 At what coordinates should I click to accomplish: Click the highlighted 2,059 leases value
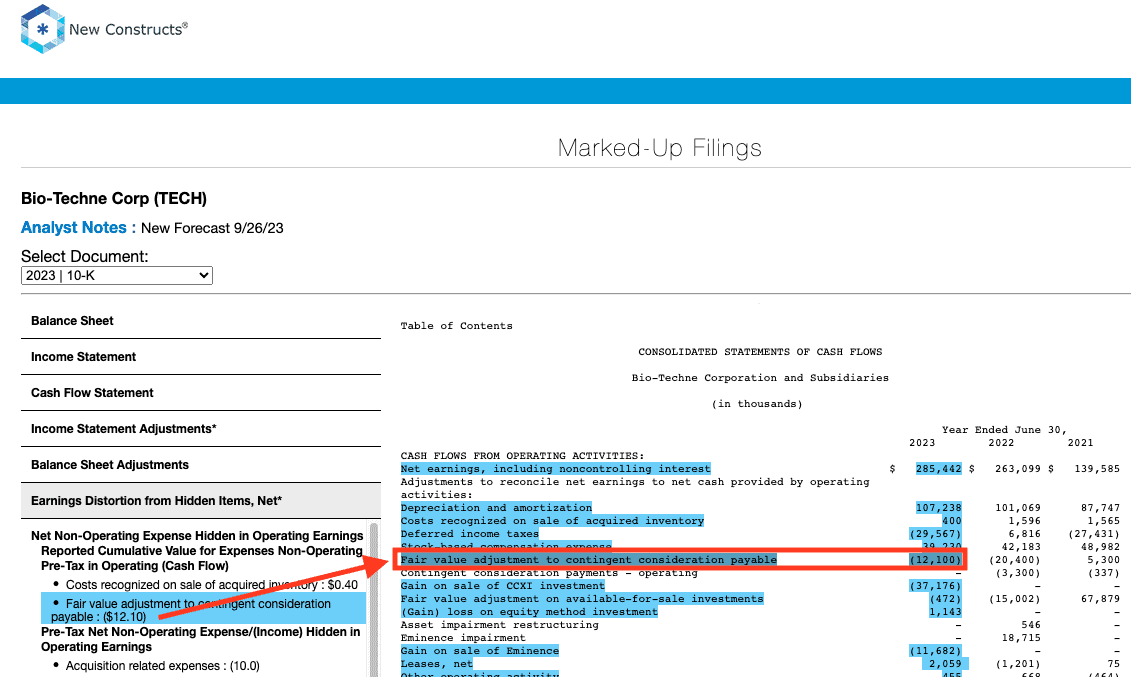click(x=945, y=663)
